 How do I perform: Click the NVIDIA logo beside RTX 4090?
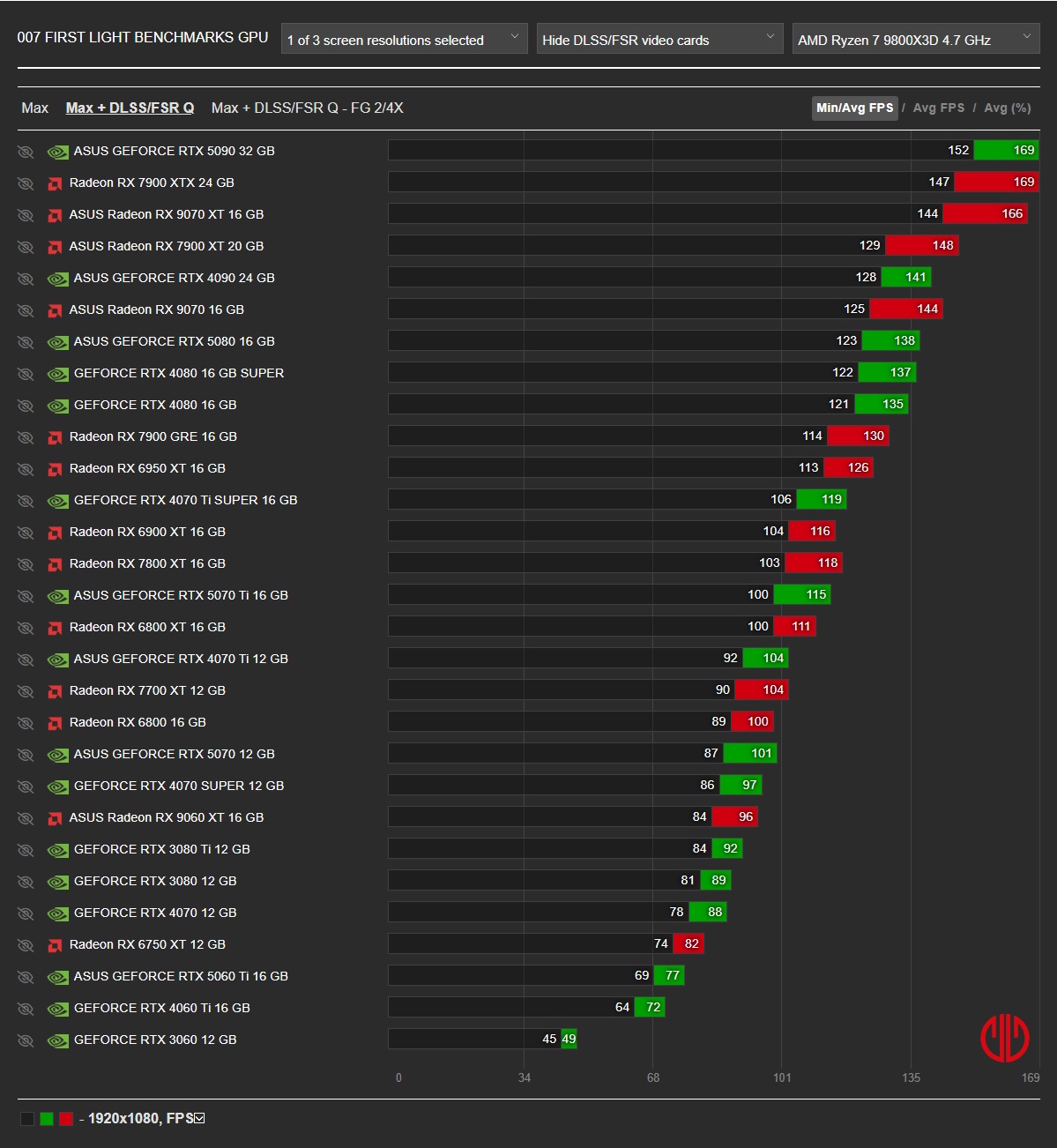point(57,279)
